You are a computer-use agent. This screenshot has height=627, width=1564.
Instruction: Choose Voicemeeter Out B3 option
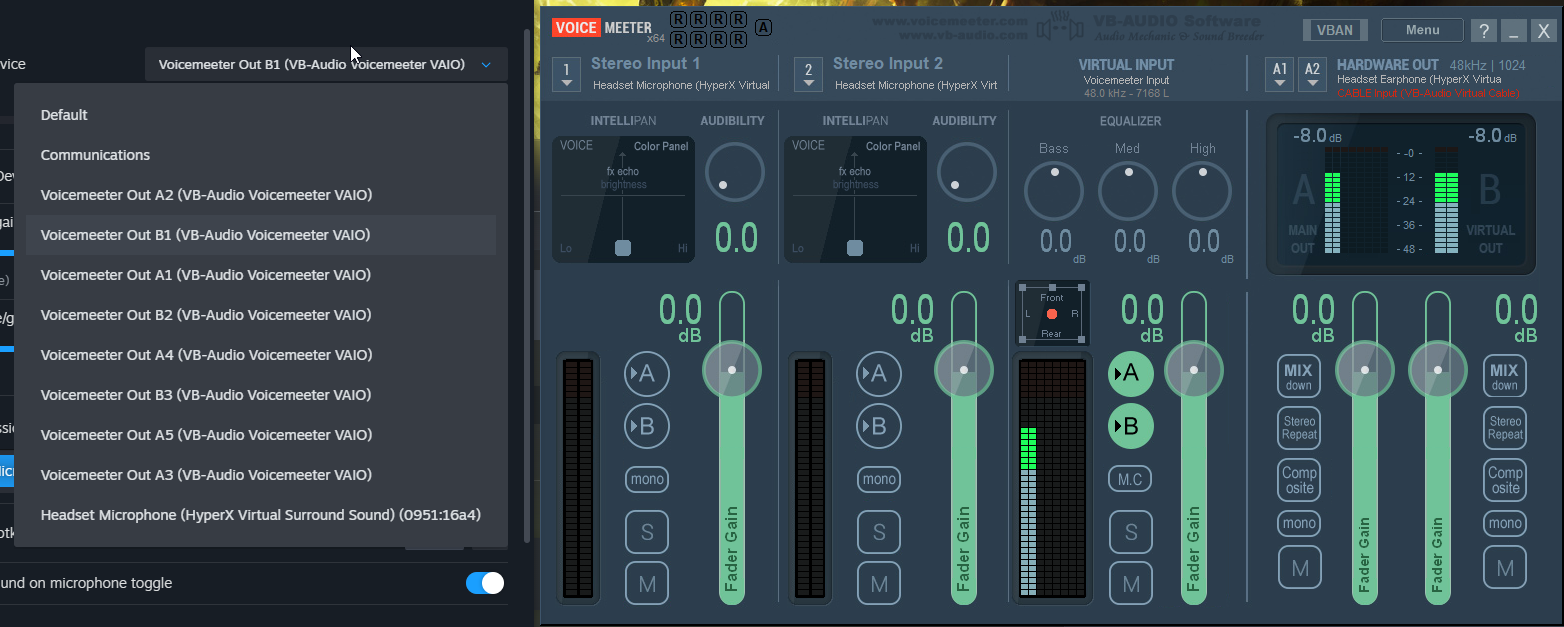tap(261, 395)
